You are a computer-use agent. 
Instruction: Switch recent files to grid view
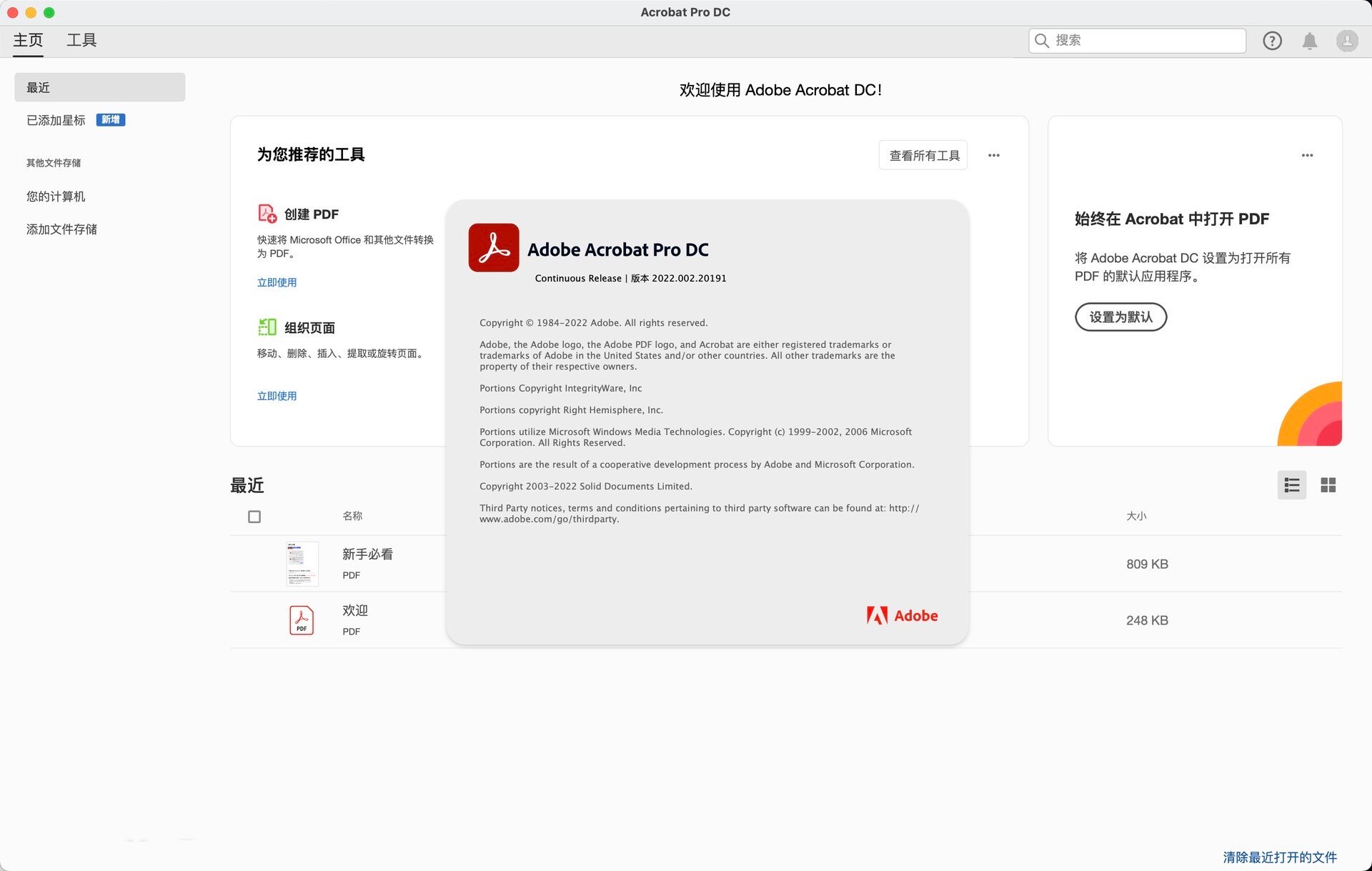pos(1328,485)
